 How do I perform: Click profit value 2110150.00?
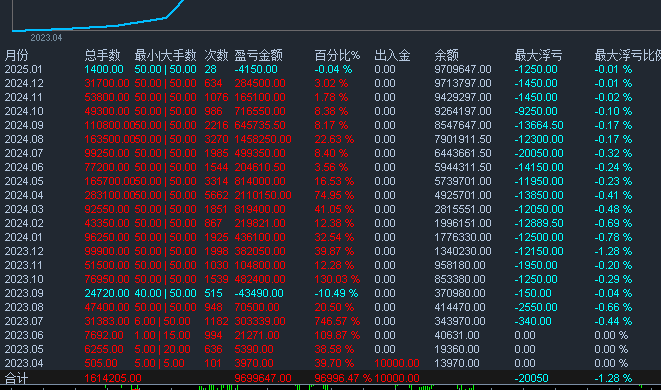(263, 195)
